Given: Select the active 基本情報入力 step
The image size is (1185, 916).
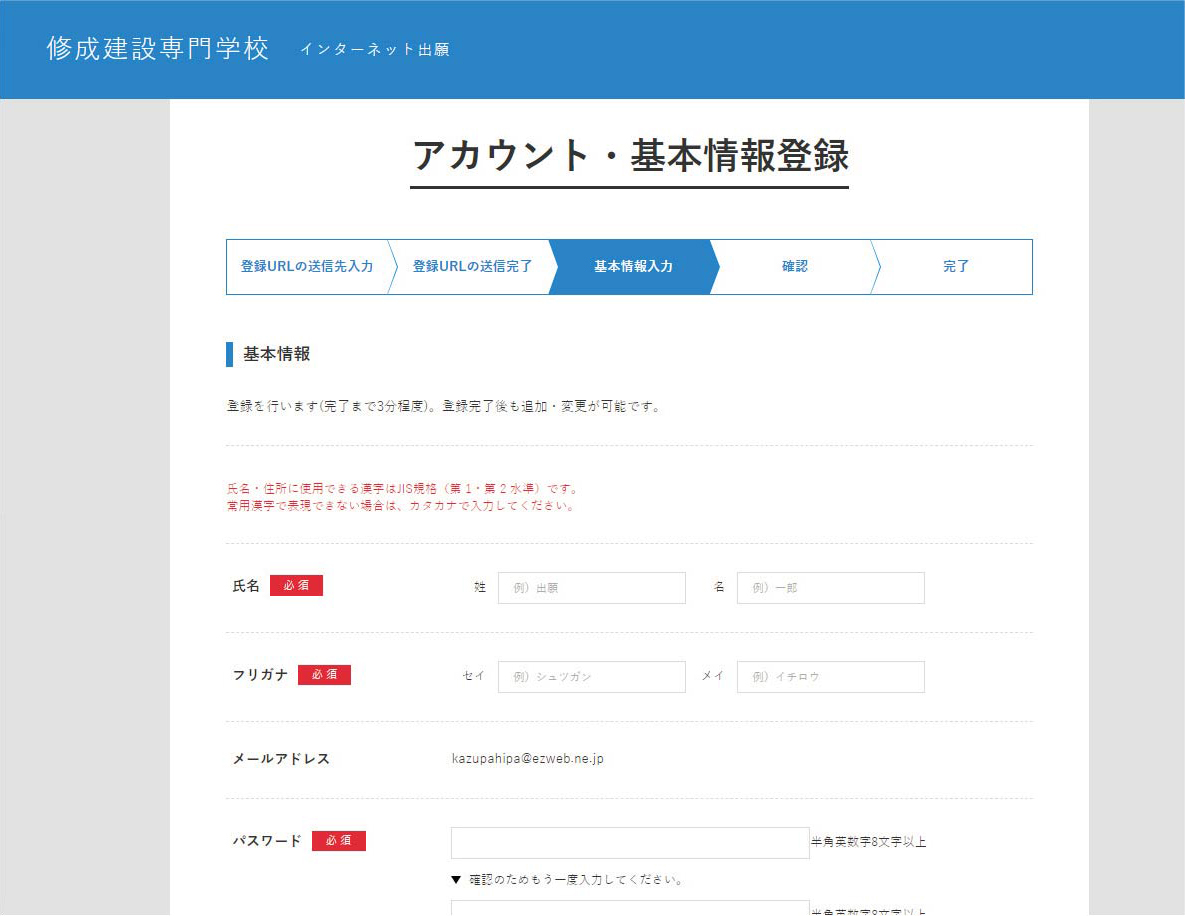Looking at the screenshot, I should pos(633,267).
